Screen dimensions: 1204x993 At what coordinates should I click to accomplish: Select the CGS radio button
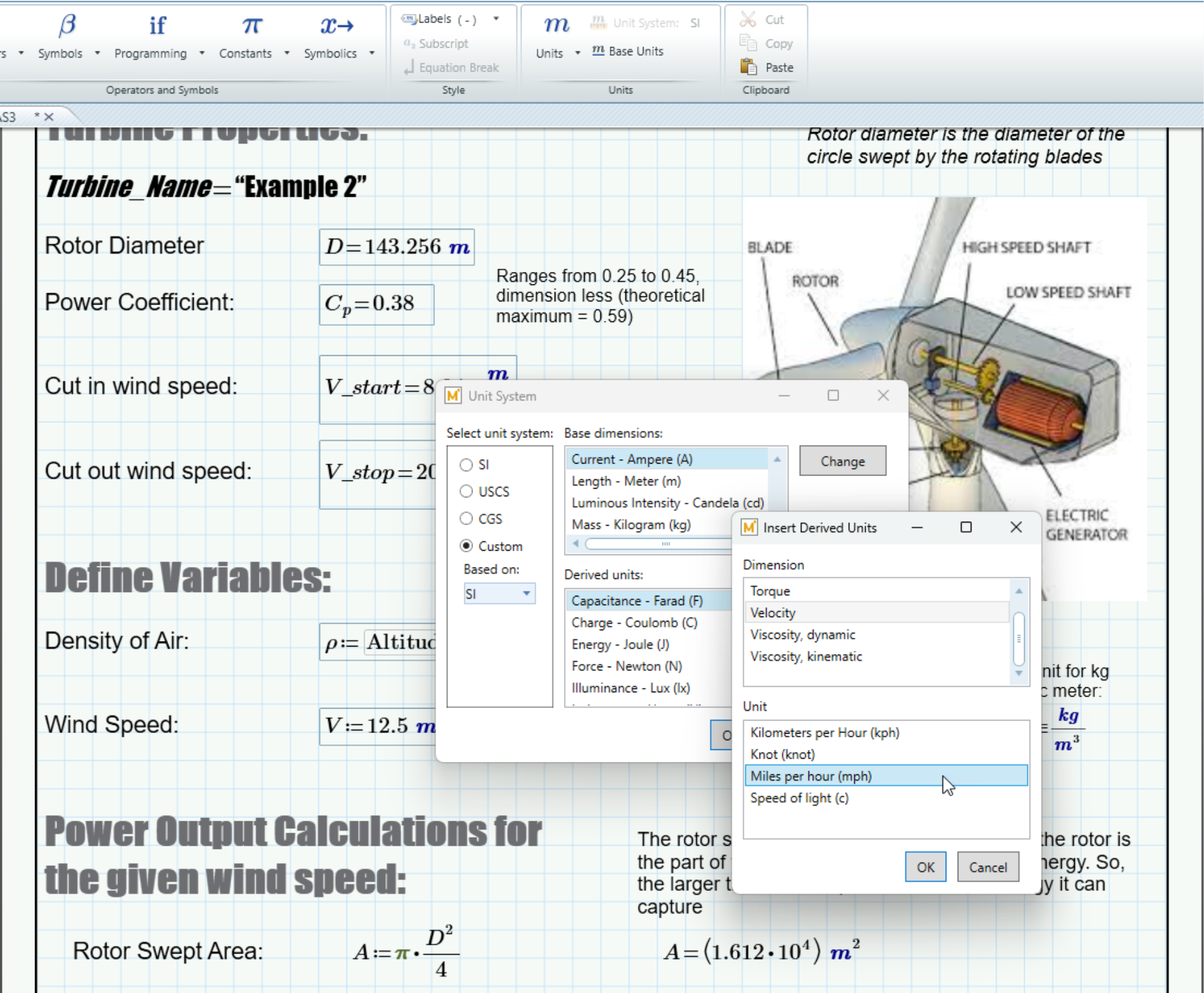tap(466, 519)
